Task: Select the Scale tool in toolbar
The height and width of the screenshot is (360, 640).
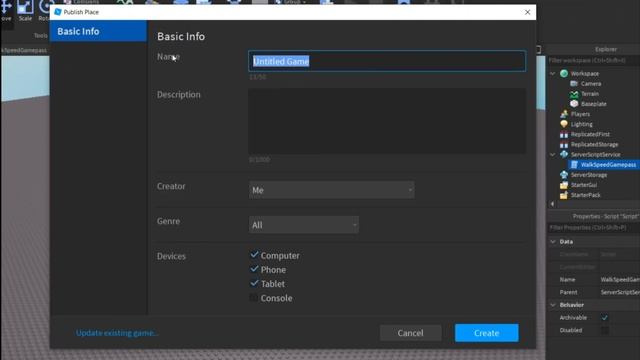Action: coord(25,10)
